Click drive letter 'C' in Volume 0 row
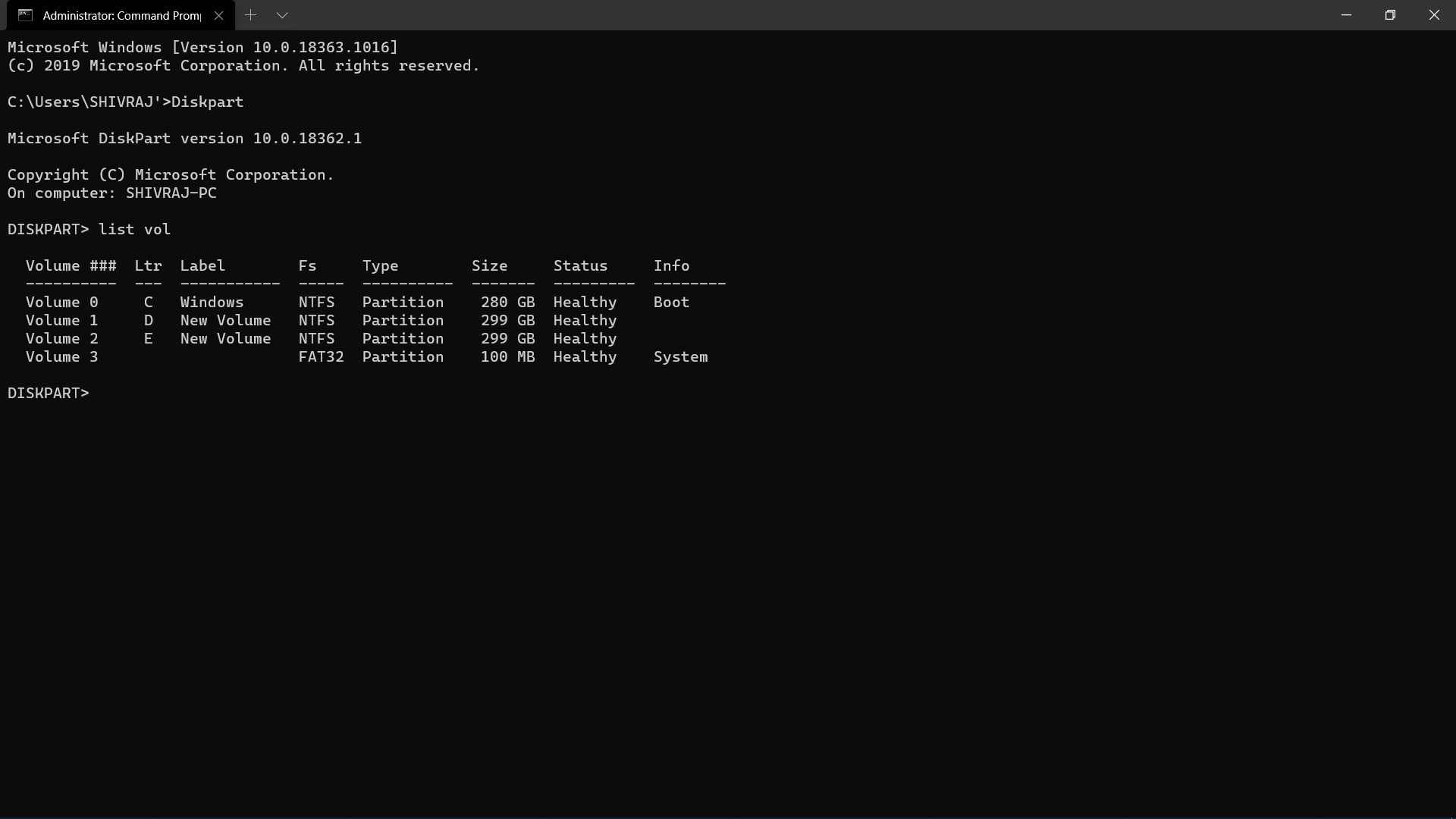 tap(148, 302)
